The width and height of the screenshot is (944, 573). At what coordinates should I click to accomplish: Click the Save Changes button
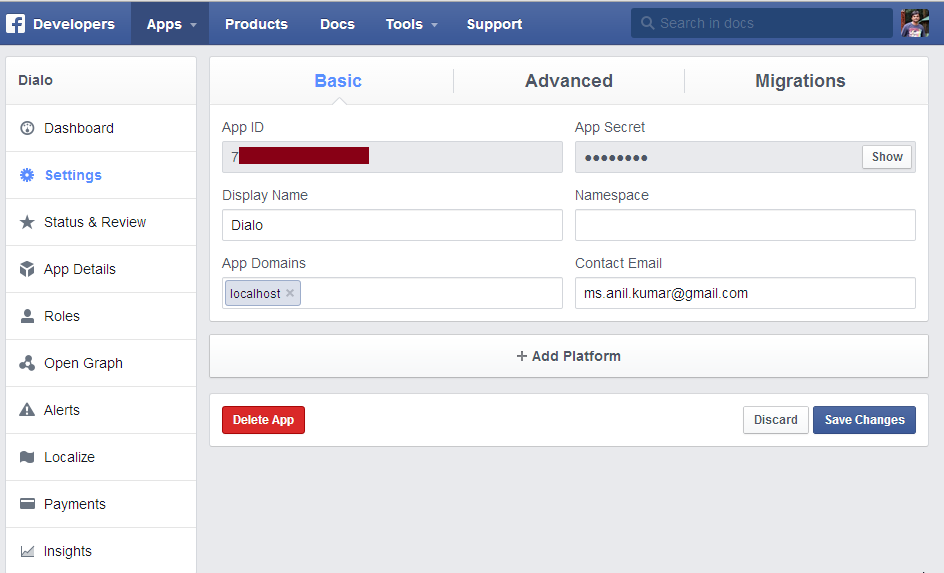[864, 420]
